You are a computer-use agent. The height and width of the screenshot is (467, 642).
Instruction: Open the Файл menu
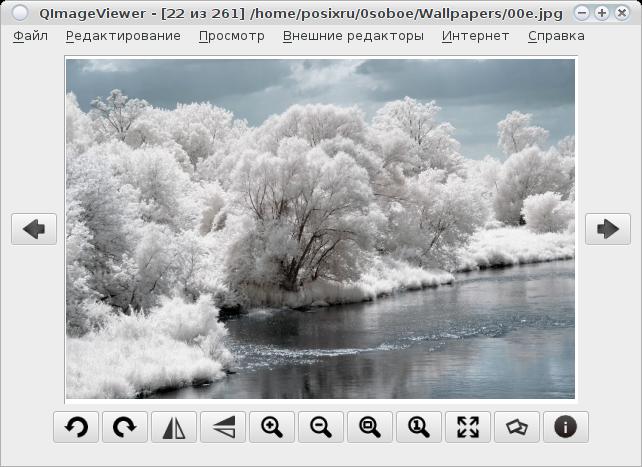(30, 36)
